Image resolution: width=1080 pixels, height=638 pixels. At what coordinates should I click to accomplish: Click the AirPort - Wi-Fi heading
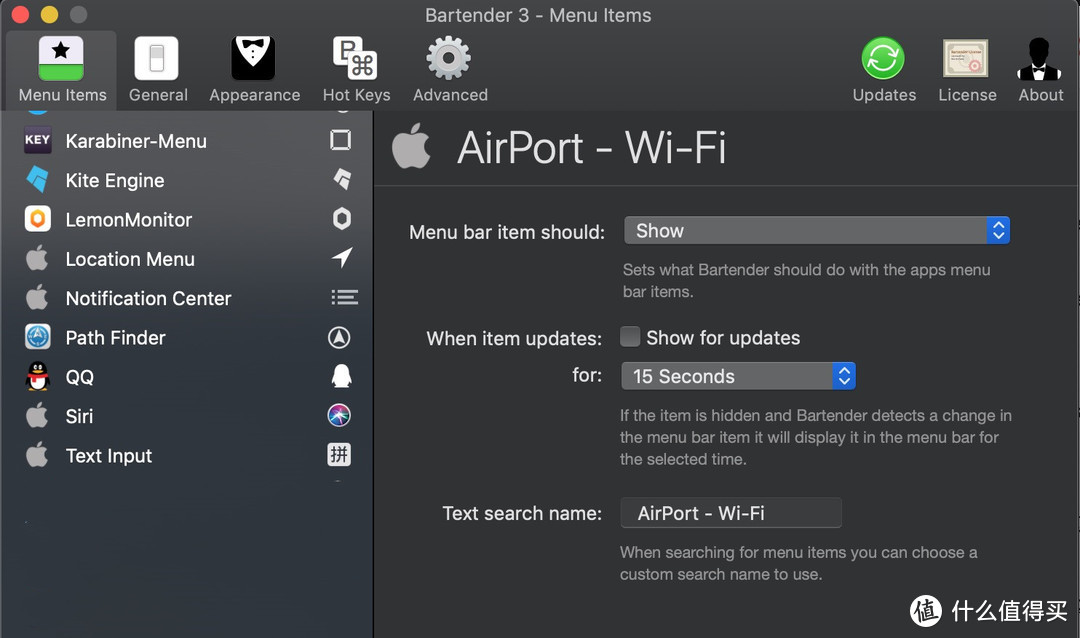(592, 147)
